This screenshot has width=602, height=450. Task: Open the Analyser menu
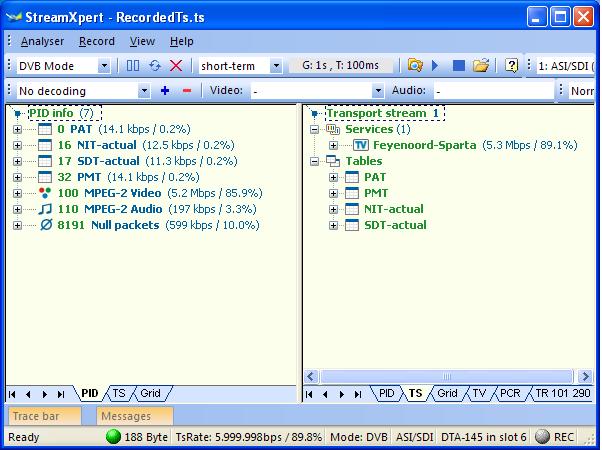click(x=41, y=41)
